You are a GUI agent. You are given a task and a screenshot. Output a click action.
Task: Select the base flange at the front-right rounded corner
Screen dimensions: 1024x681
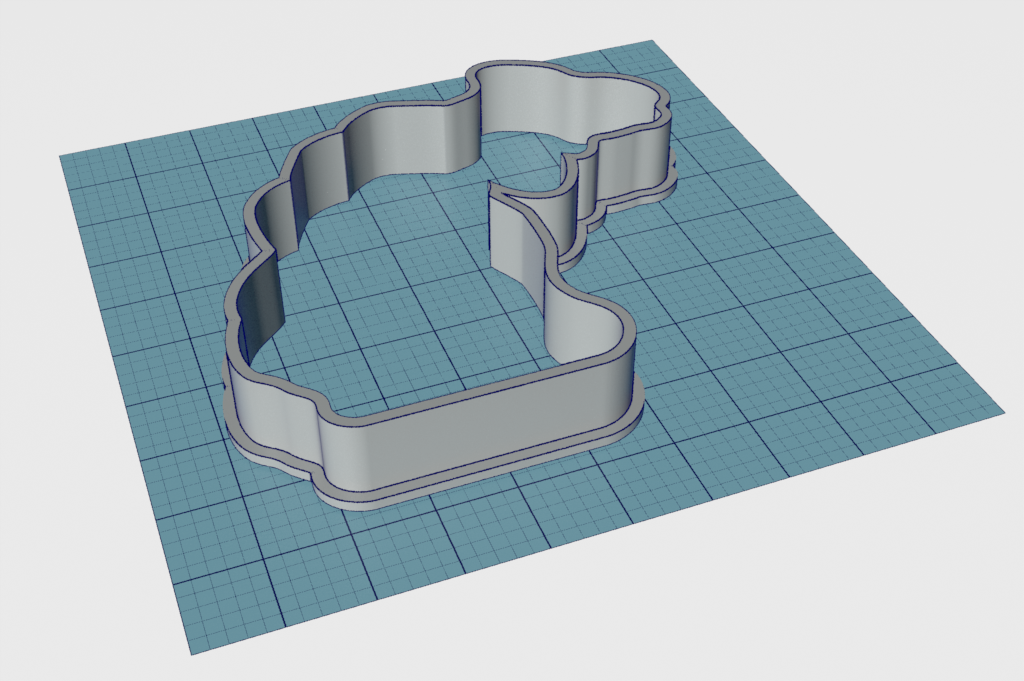628,419
